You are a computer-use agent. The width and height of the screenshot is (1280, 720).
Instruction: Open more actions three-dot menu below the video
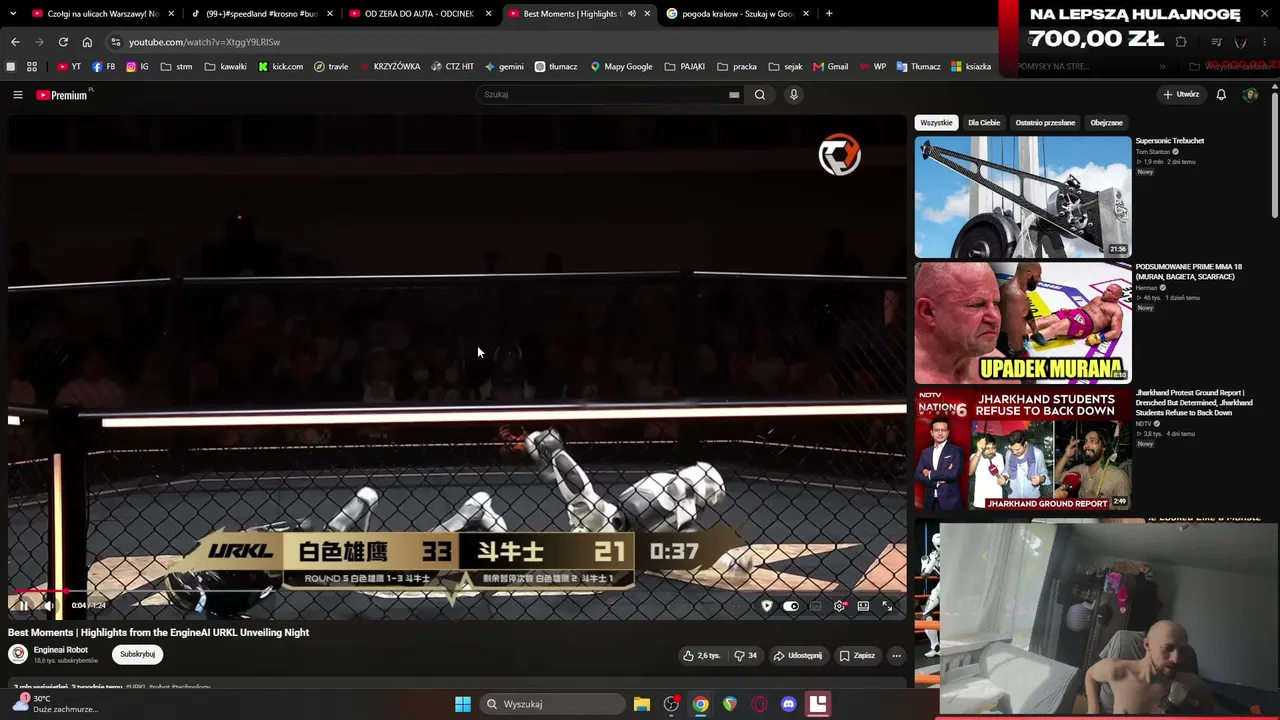click(896, 655)
